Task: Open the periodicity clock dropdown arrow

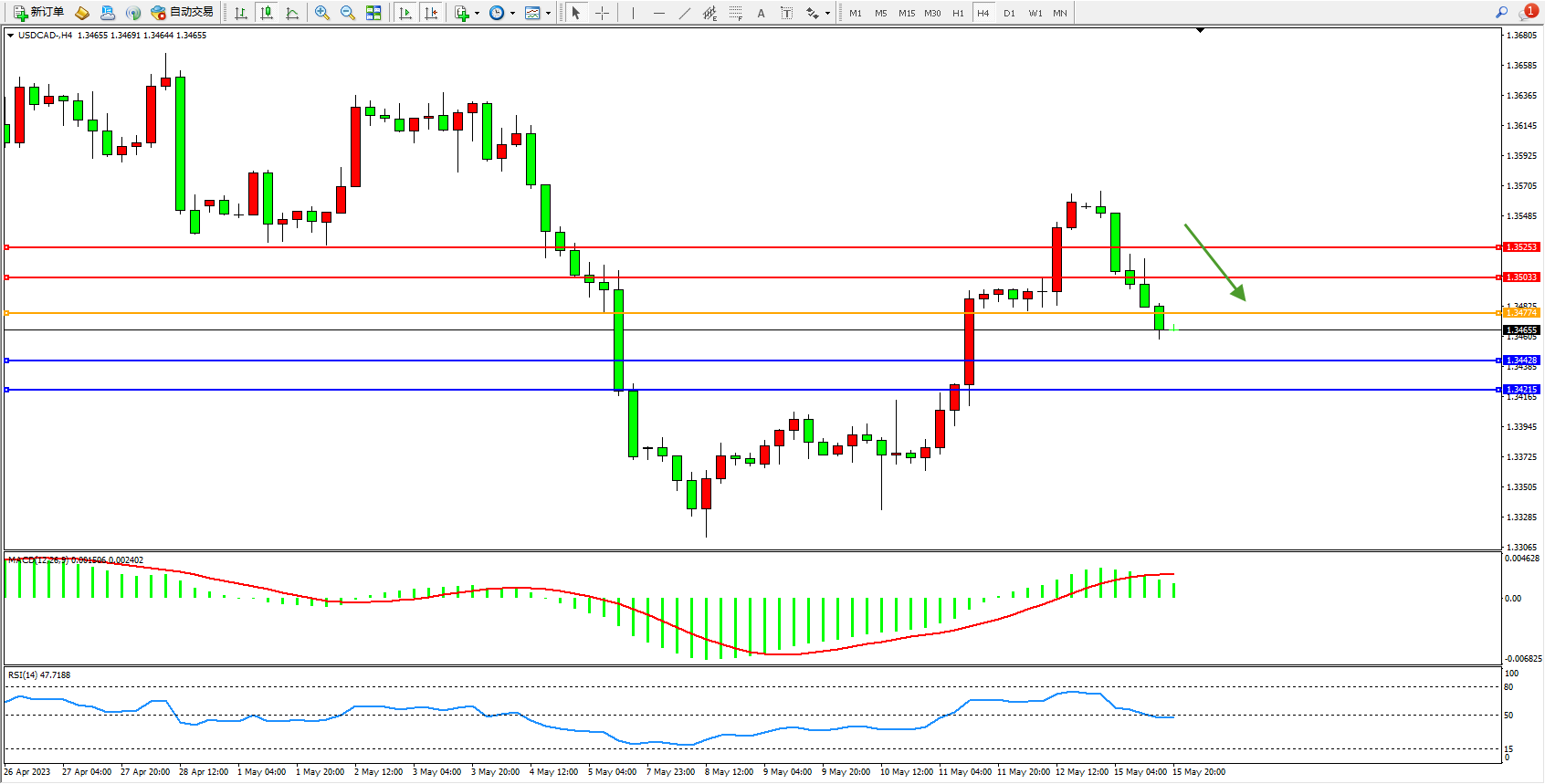Action: [x=512, y=13]
